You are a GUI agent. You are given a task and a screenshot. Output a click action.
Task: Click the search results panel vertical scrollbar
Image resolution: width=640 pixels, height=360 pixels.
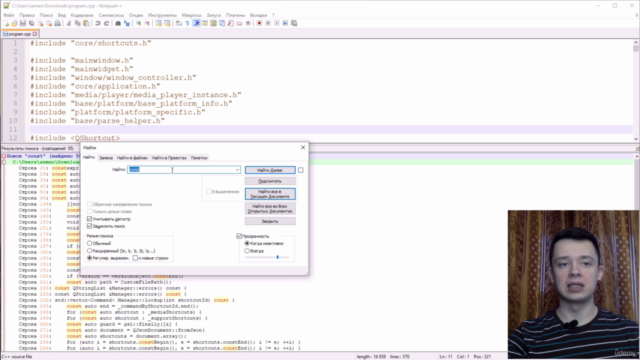[x=636, y=252]
